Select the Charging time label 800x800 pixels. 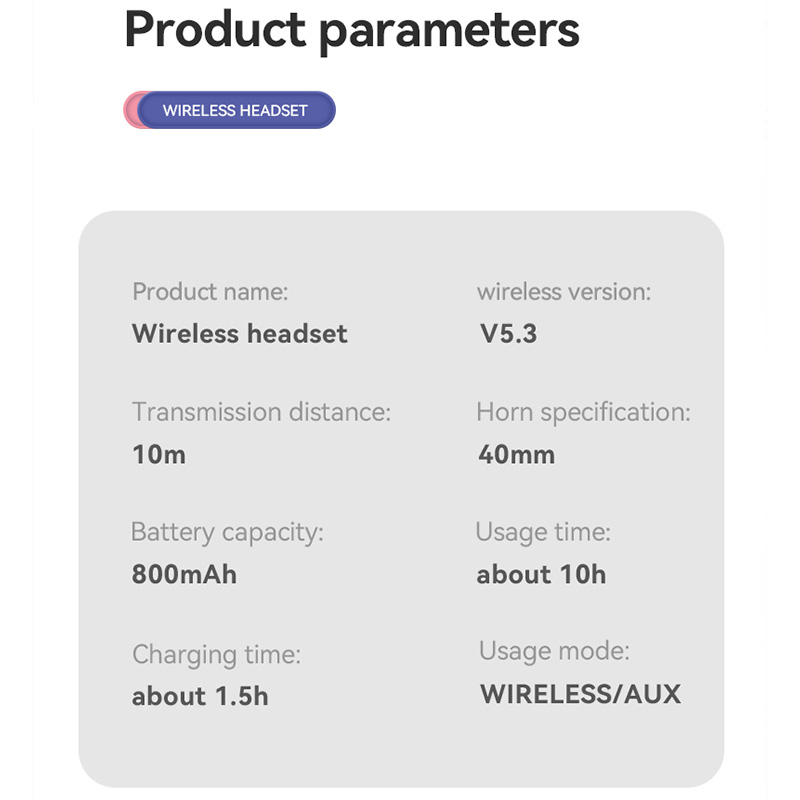pos(216,655)
